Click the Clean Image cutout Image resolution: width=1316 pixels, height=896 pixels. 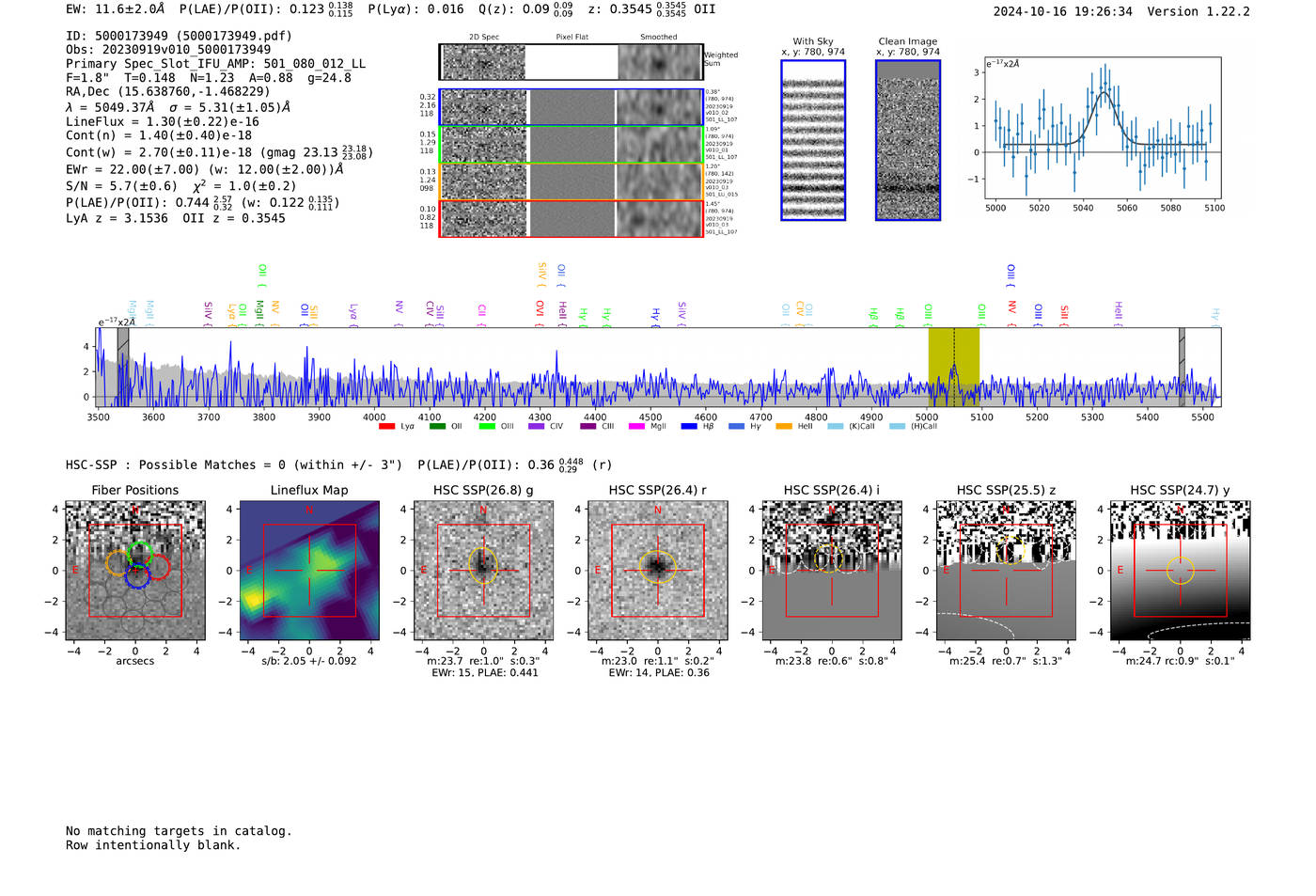click(908, 140)
